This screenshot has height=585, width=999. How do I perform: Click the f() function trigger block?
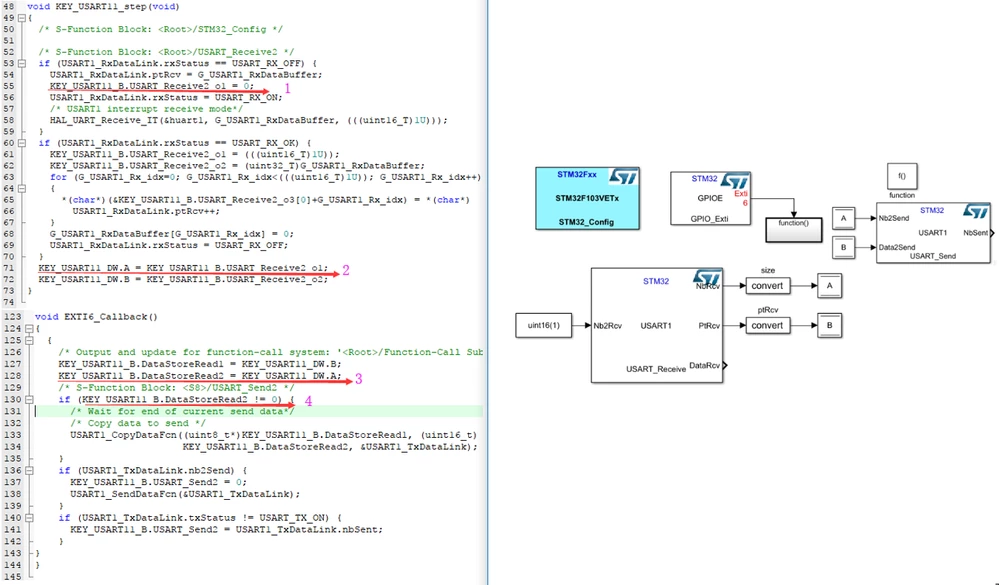tap(902, 176)
